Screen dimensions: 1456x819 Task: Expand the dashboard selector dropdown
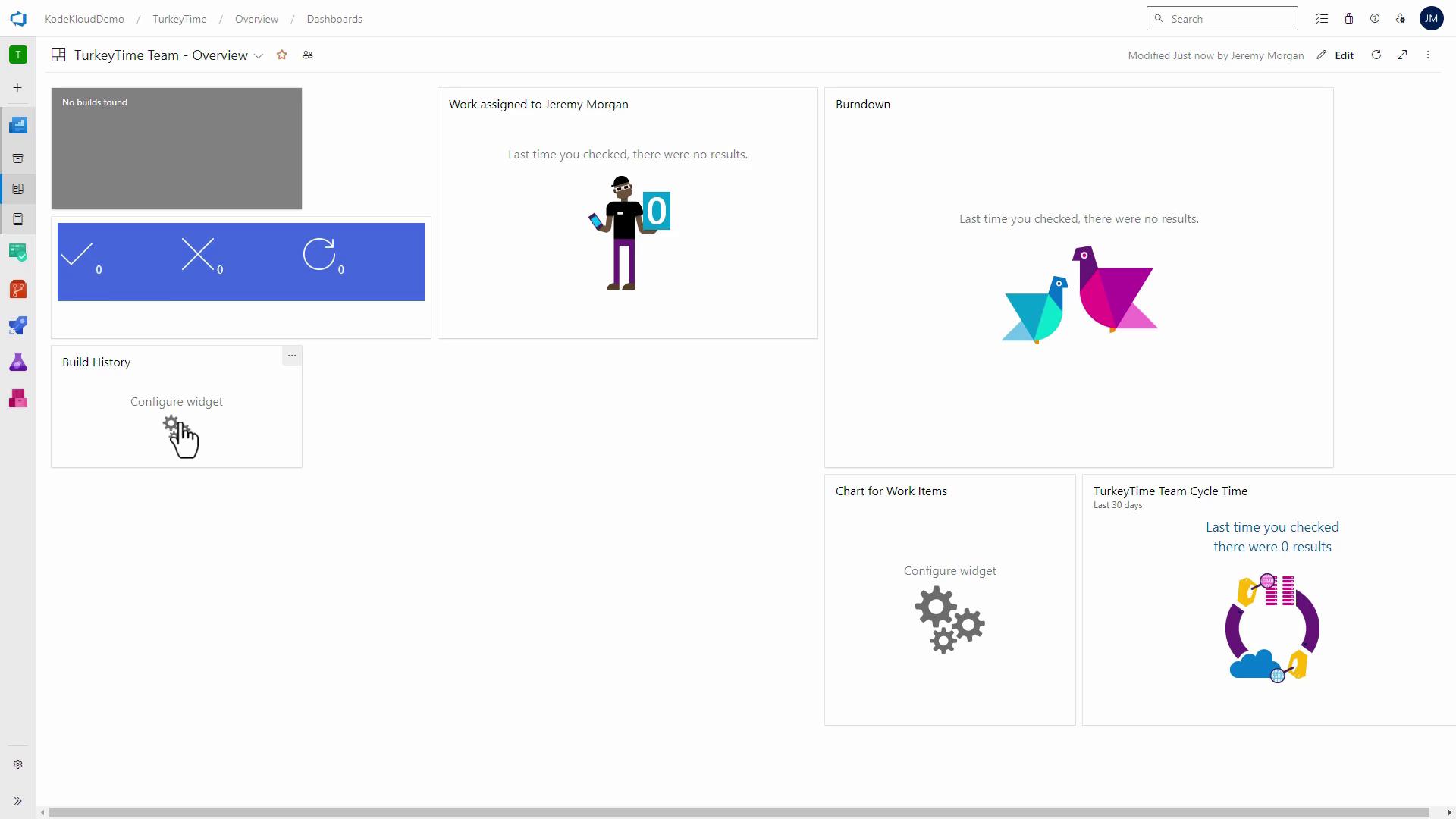tap(259, 56)
